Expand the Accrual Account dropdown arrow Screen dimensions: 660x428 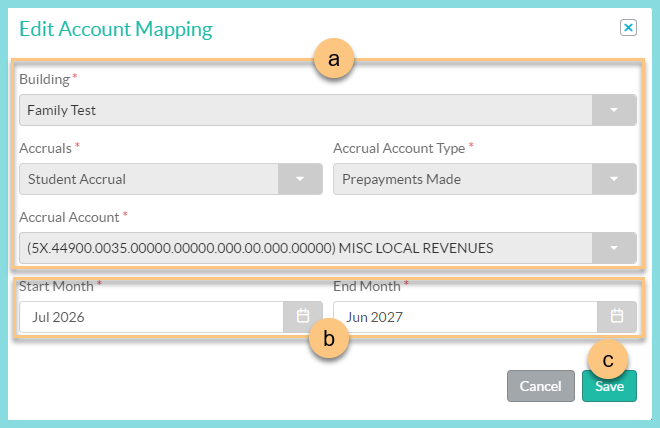click(614, 247)
